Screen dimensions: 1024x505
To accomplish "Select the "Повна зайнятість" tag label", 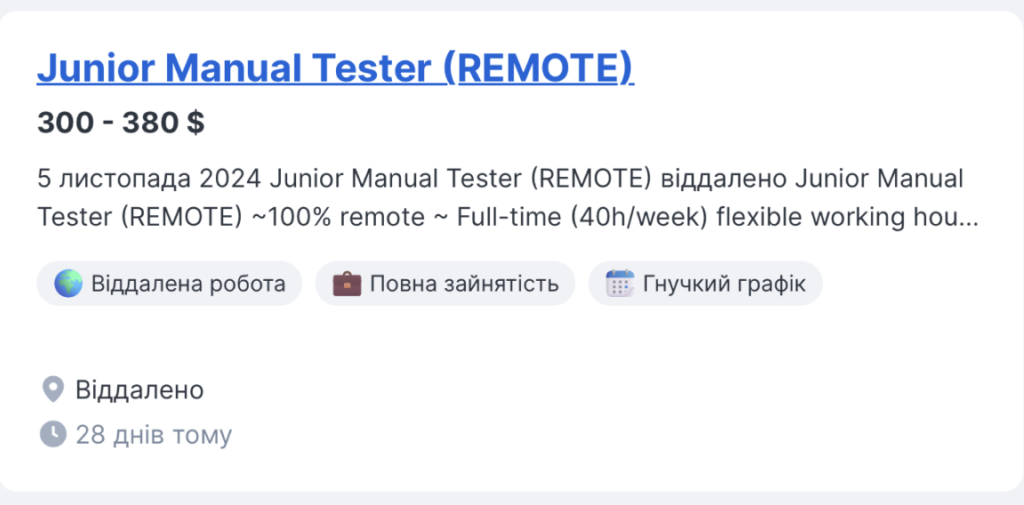I will pos(464,284).
